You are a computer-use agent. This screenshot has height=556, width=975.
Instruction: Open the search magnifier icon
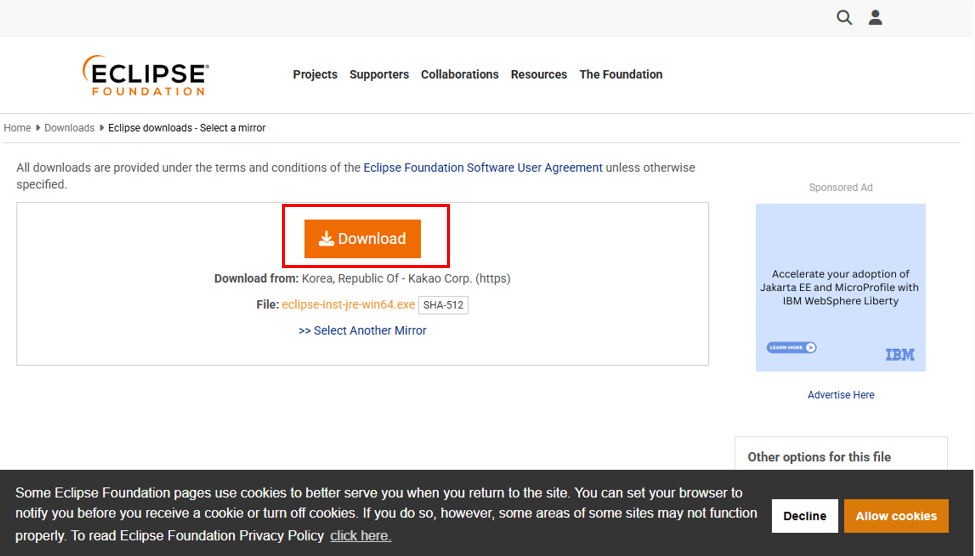tap(844, 17)
